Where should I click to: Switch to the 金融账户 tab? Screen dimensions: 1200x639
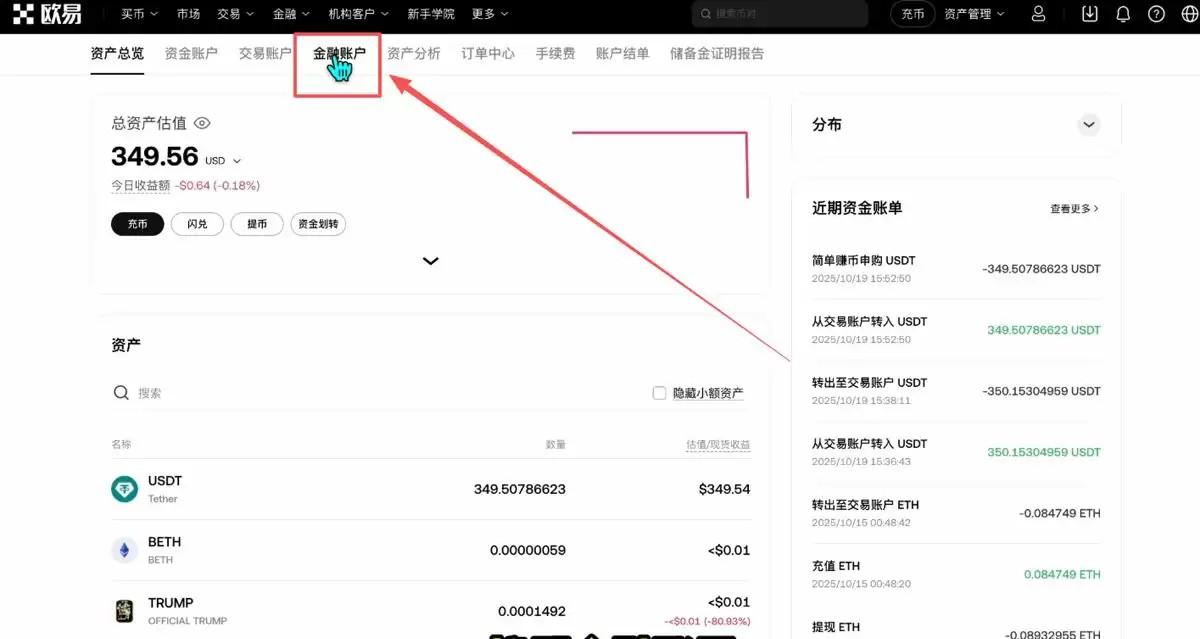337,54
